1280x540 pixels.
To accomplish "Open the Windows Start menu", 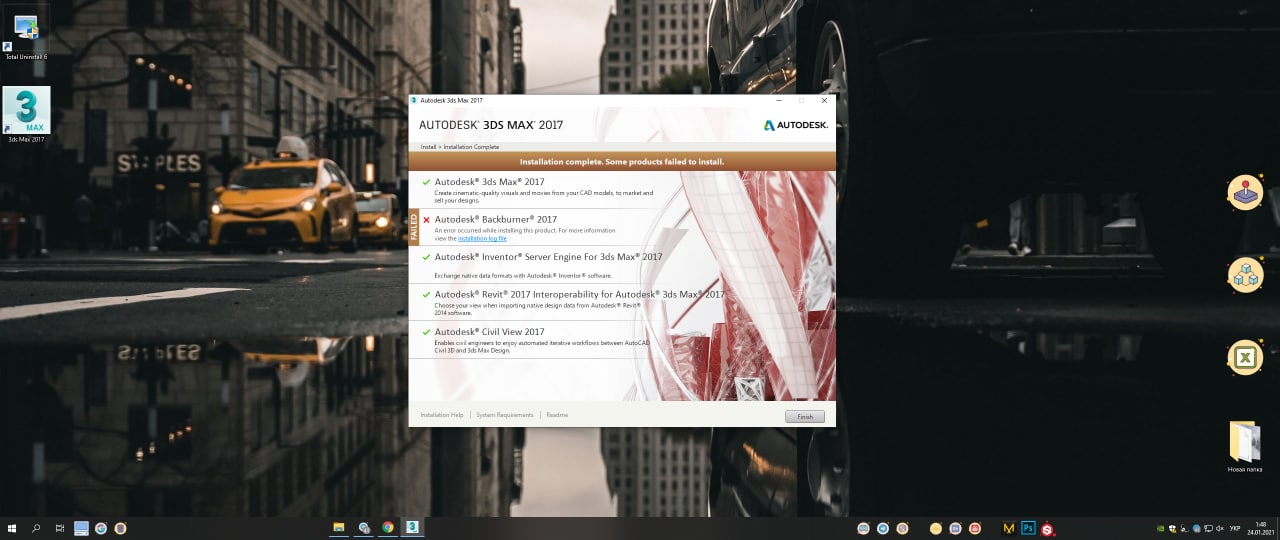I will [12, 528].
